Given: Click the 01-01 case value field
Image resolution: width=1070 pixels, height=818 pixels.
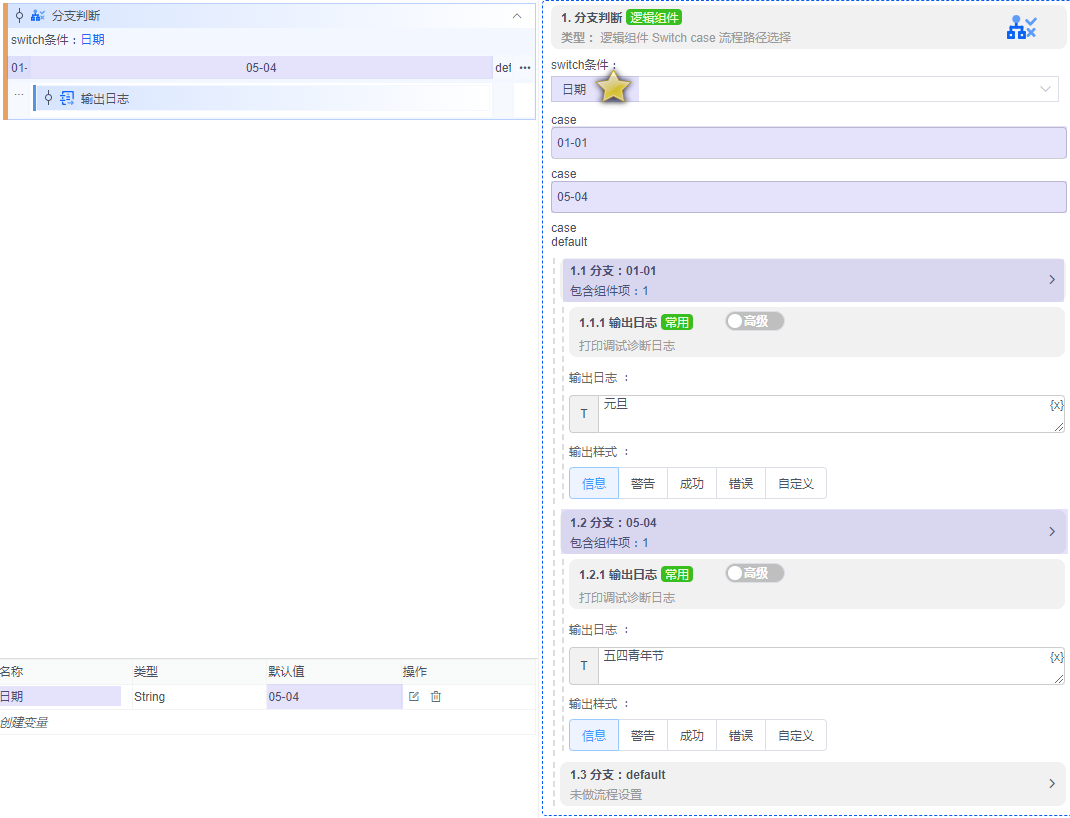Looking at the screenshot, I should pos(808,143).
